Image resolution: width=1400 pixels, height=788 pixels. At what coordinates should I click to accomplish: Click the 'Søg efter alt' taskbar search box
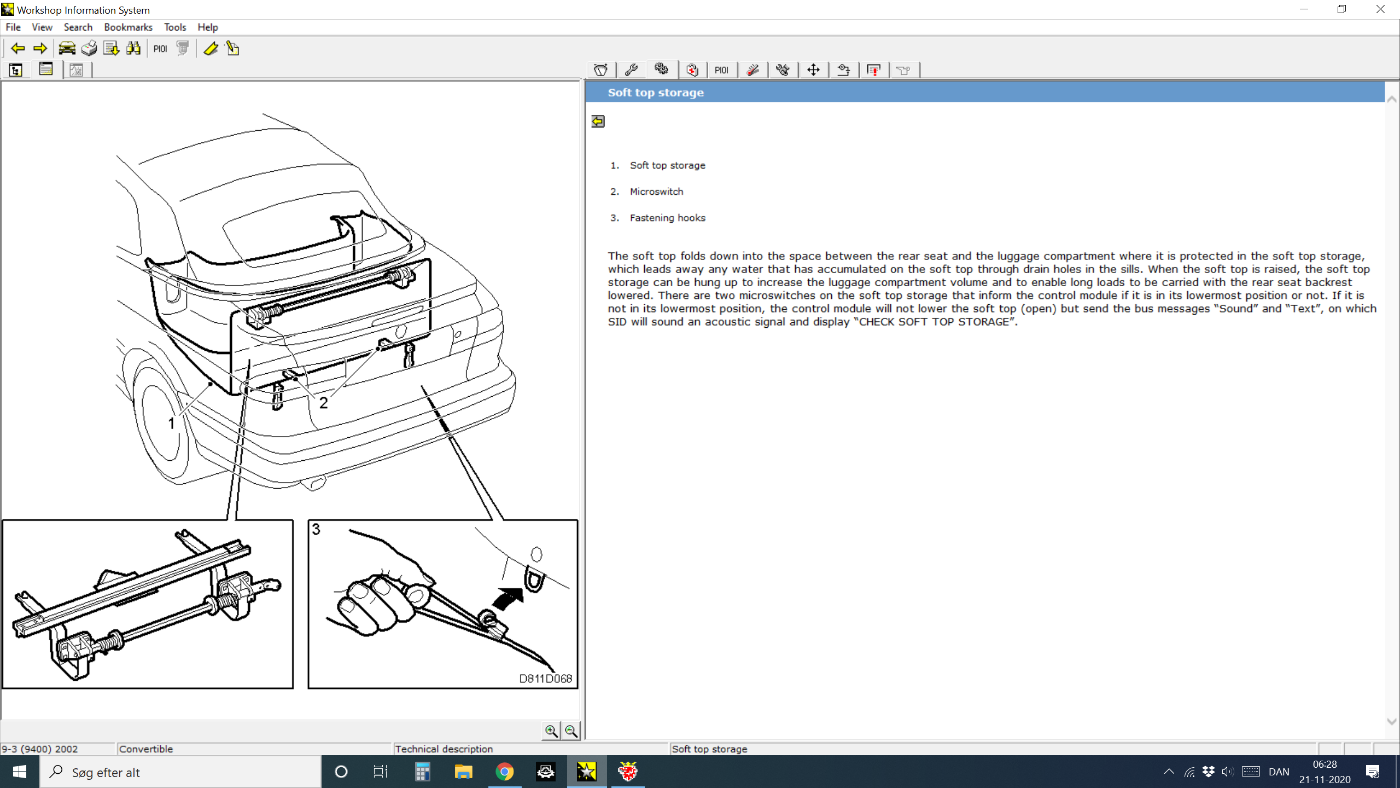tap(180, 772)
